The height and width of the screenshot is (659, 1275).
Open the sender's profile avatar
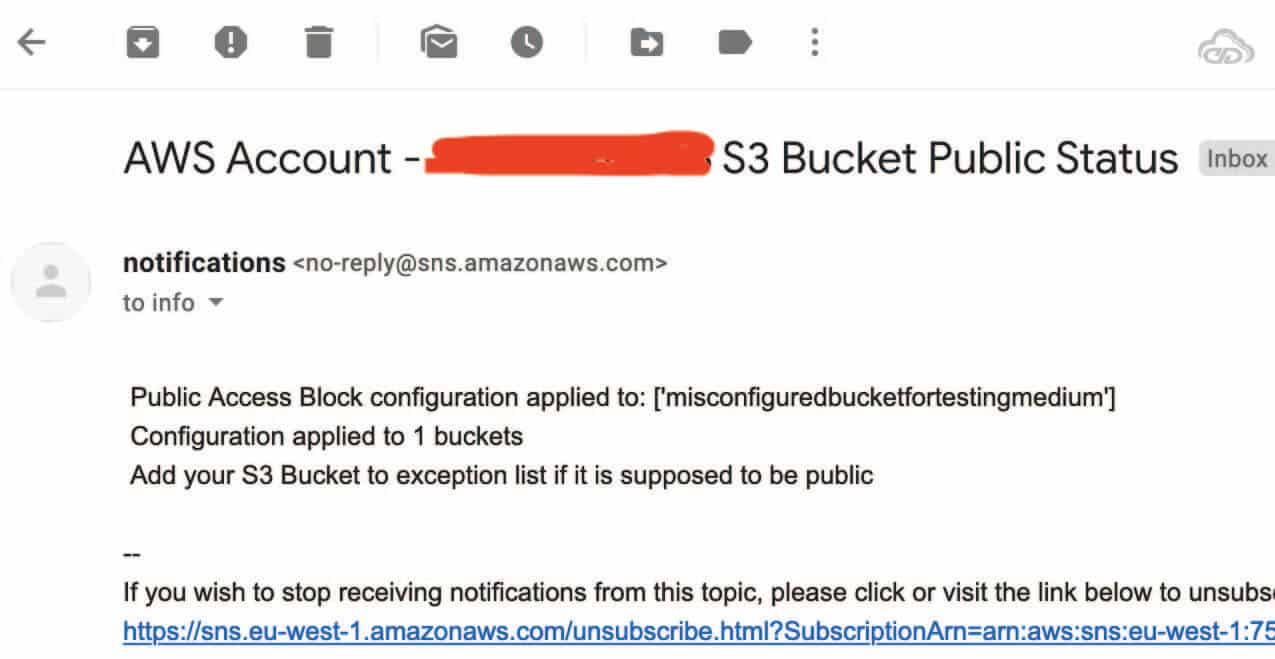coord(50,282)
